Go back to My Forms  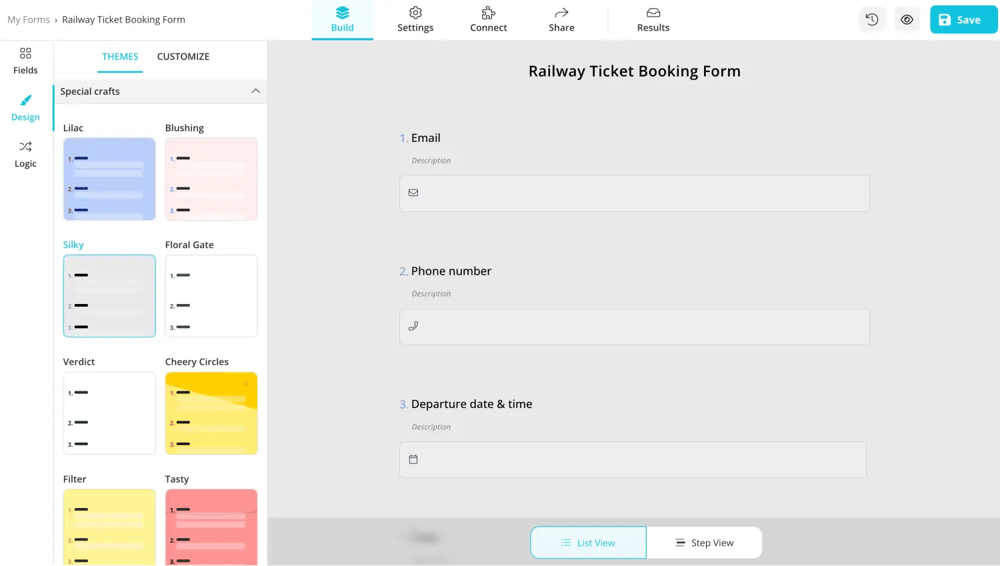point(28,20)
